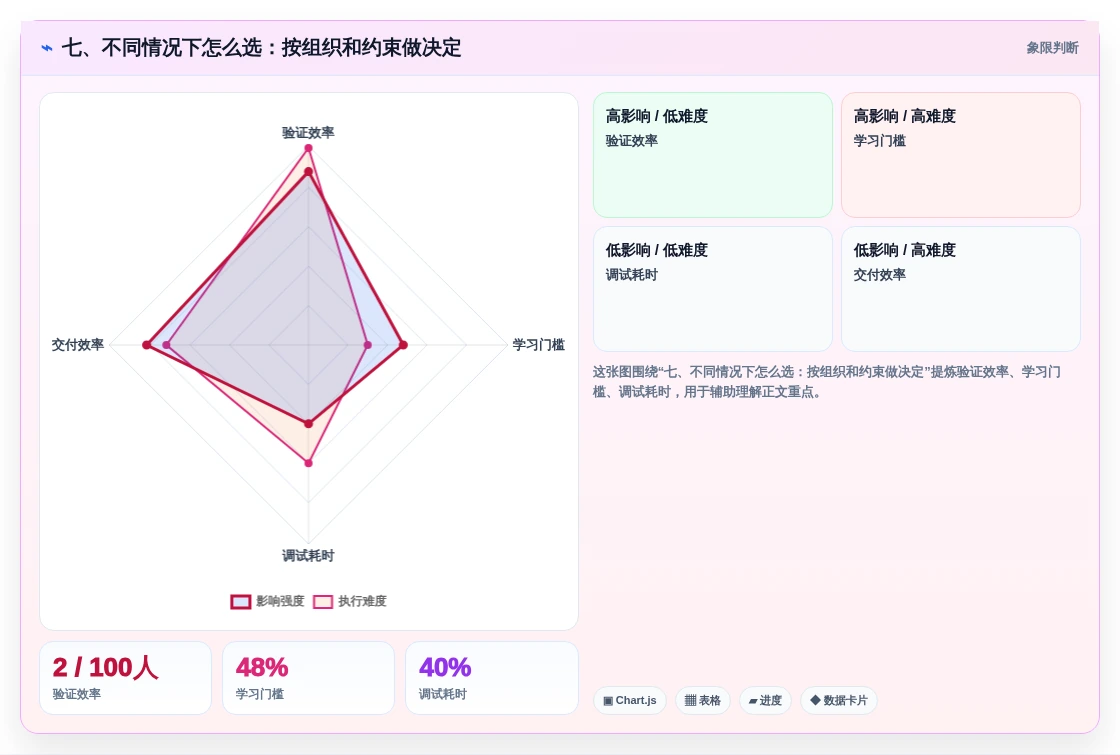This screenshot has width=1120, height=755.
Task: Click the 执行难度 data point on 调试耗时 axis
Action: [x=309, y=463]
